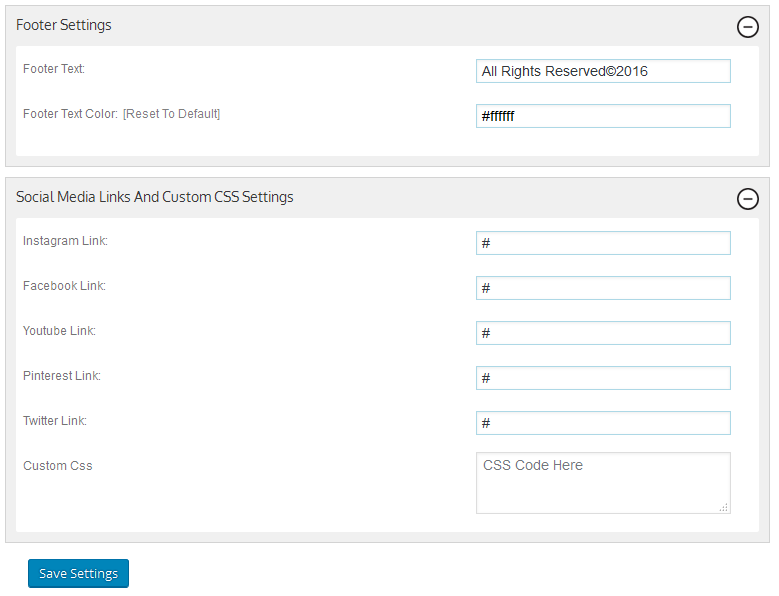Focus the Instagram Link input field
This screenshot has width=779, height=596.
pos(603,243)
